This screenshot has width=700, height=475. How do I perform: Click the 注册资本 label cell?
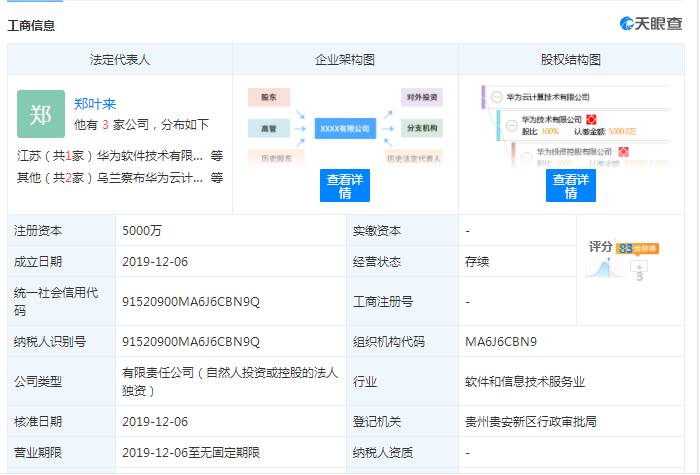pyautogui.click(x=62, y=230)
